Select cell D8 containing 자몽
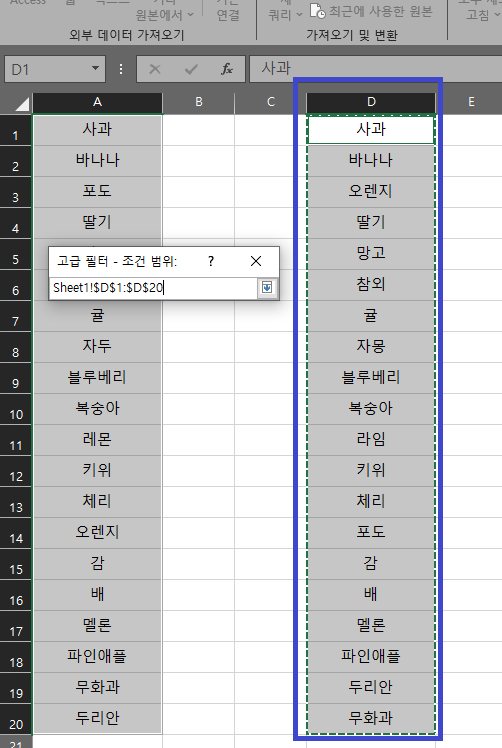Image resolution: width=502 pixels, height=748 pixels. [x=371, y=347]
